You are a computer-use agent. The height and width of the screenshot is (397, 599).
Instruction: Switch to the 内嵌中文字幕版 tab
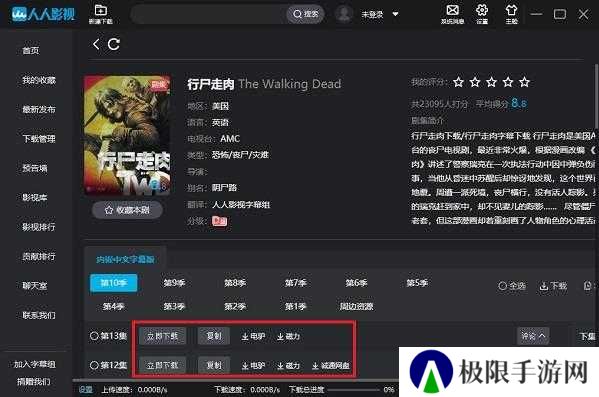point(125,259)
